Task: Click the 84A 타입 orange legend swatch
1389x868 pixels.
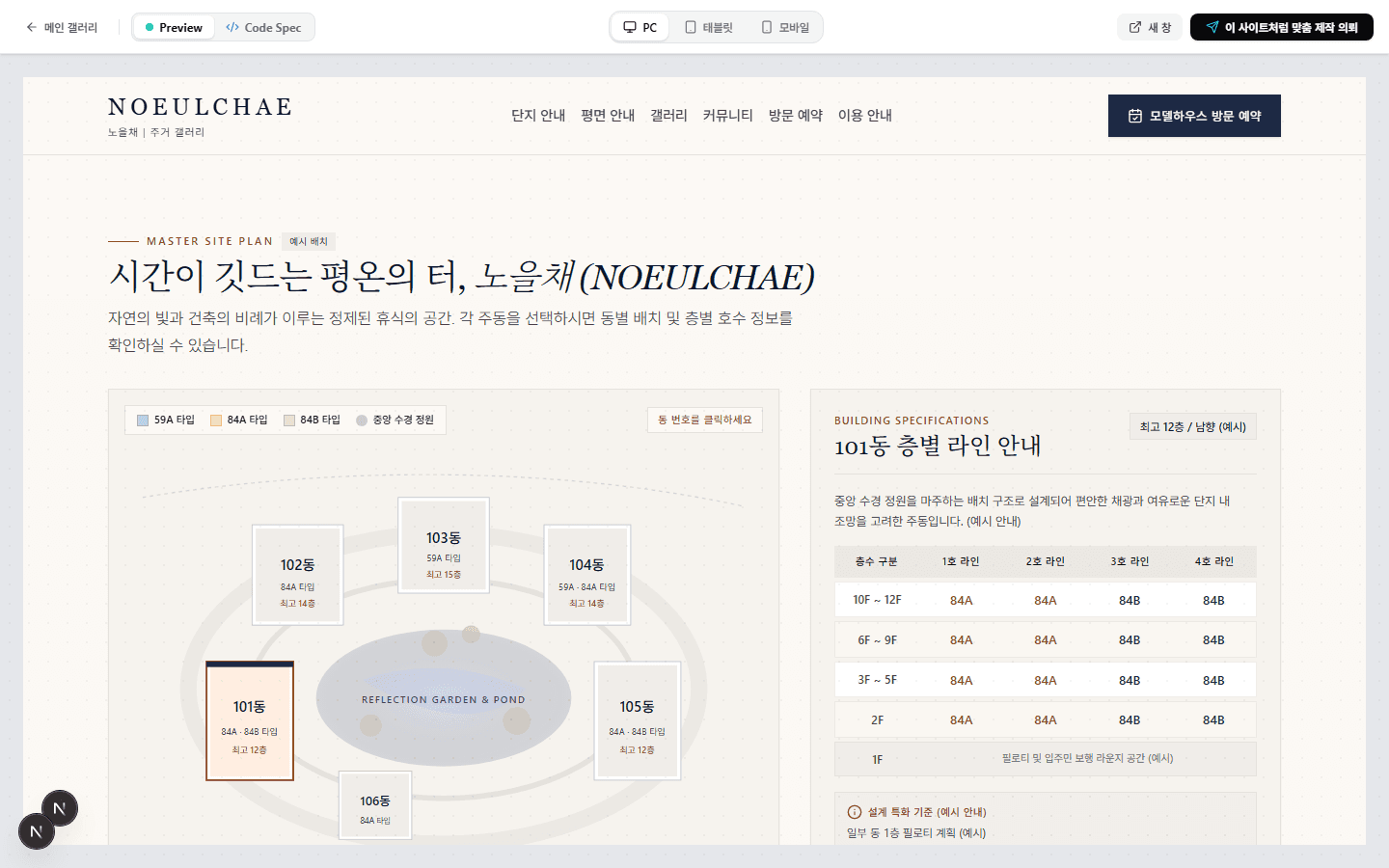Action: pyautogui.click(x=216, y=420)
